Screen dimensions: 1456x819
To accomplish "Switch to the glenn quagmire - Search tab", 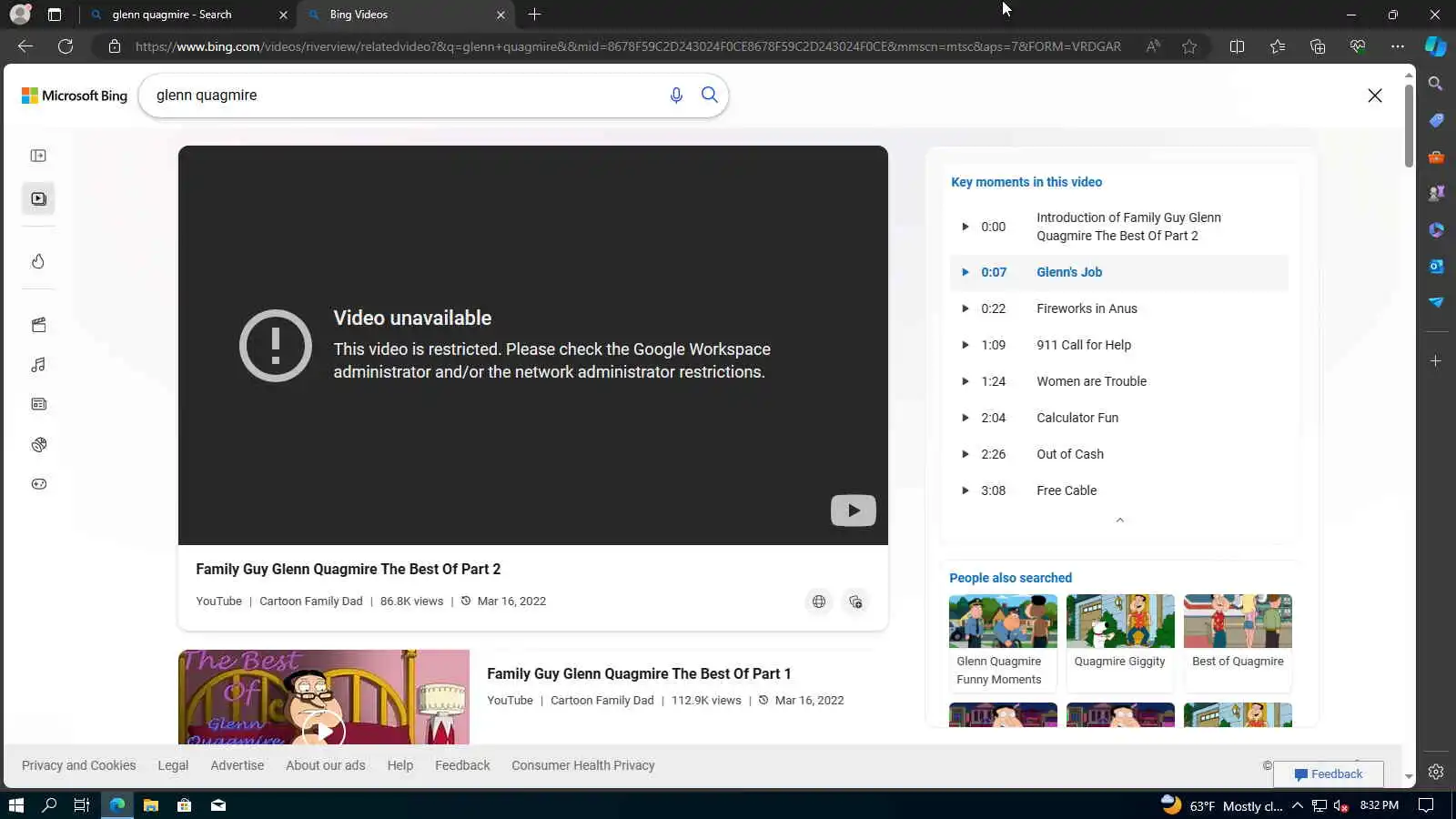I will 188,15.
